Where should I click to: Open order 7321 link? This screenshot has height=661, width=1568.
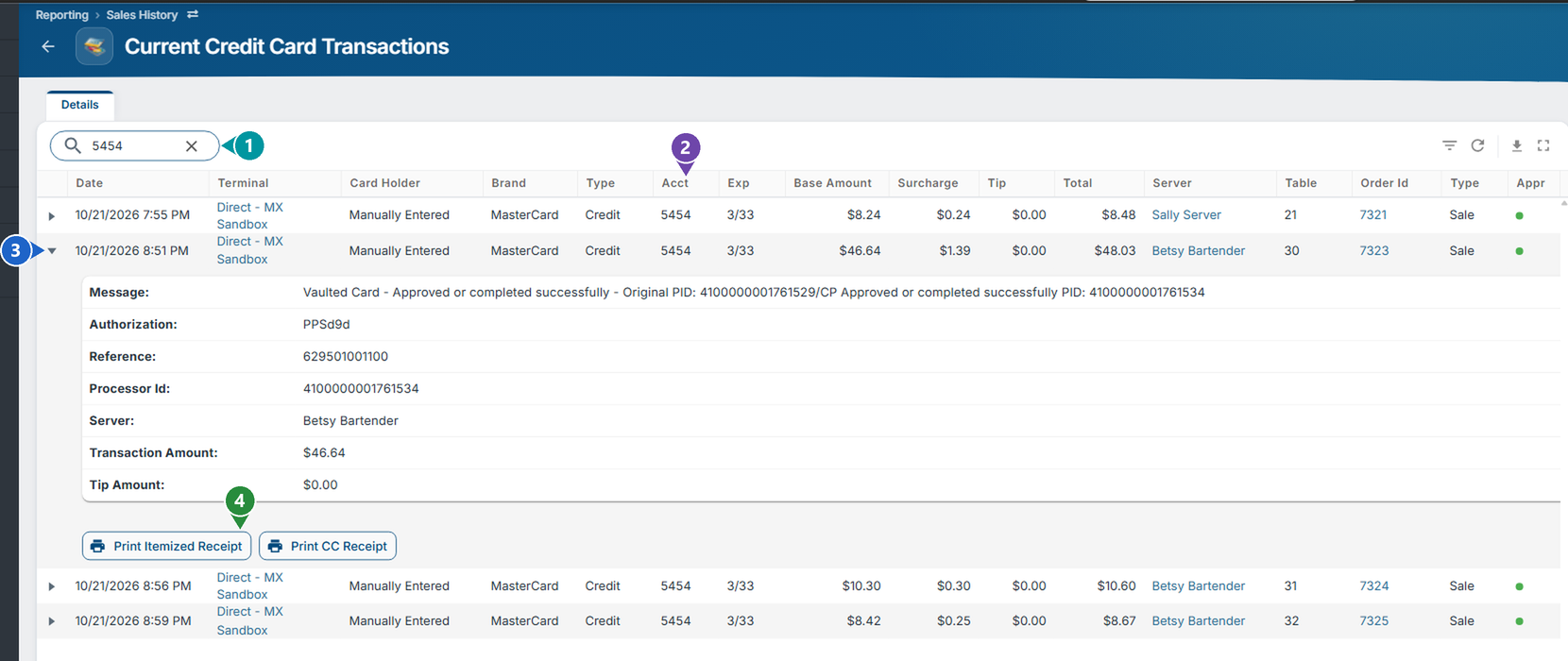point(1373,214)
